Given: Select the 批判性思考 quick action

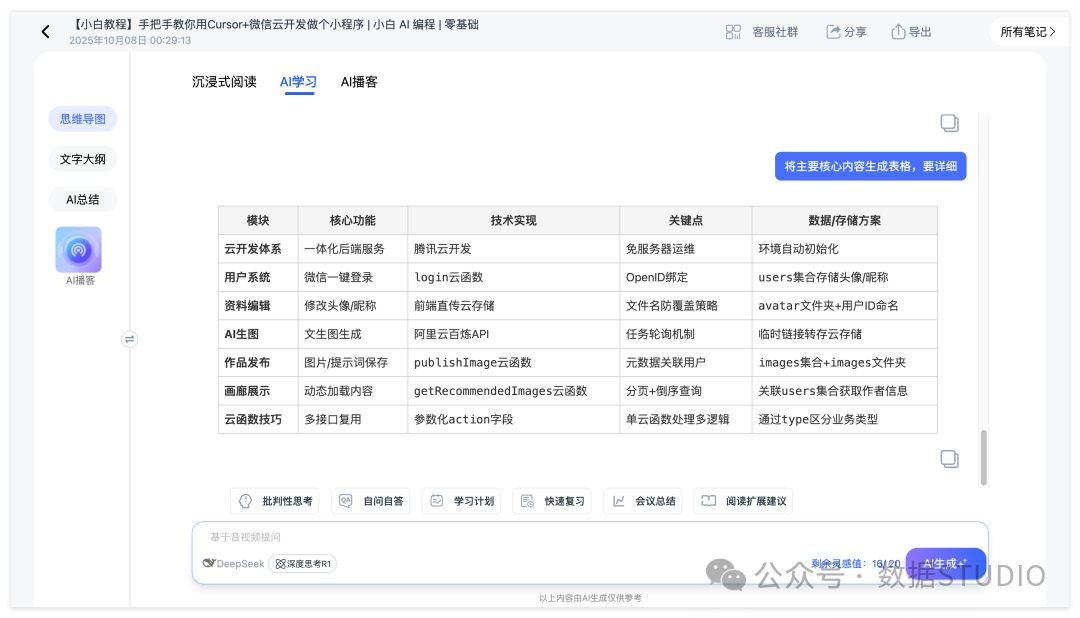Looking at the screenshot, I should tap(276, 501).
